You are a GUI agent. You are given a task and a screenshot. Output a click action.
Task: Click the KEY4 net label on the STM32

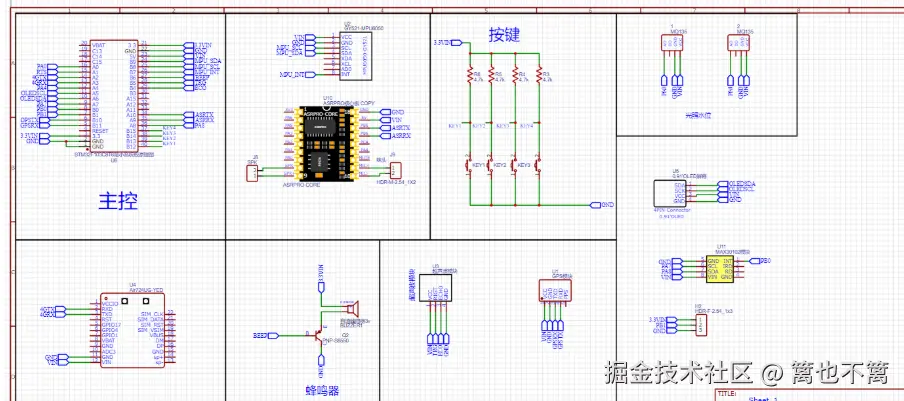(170, 126)
